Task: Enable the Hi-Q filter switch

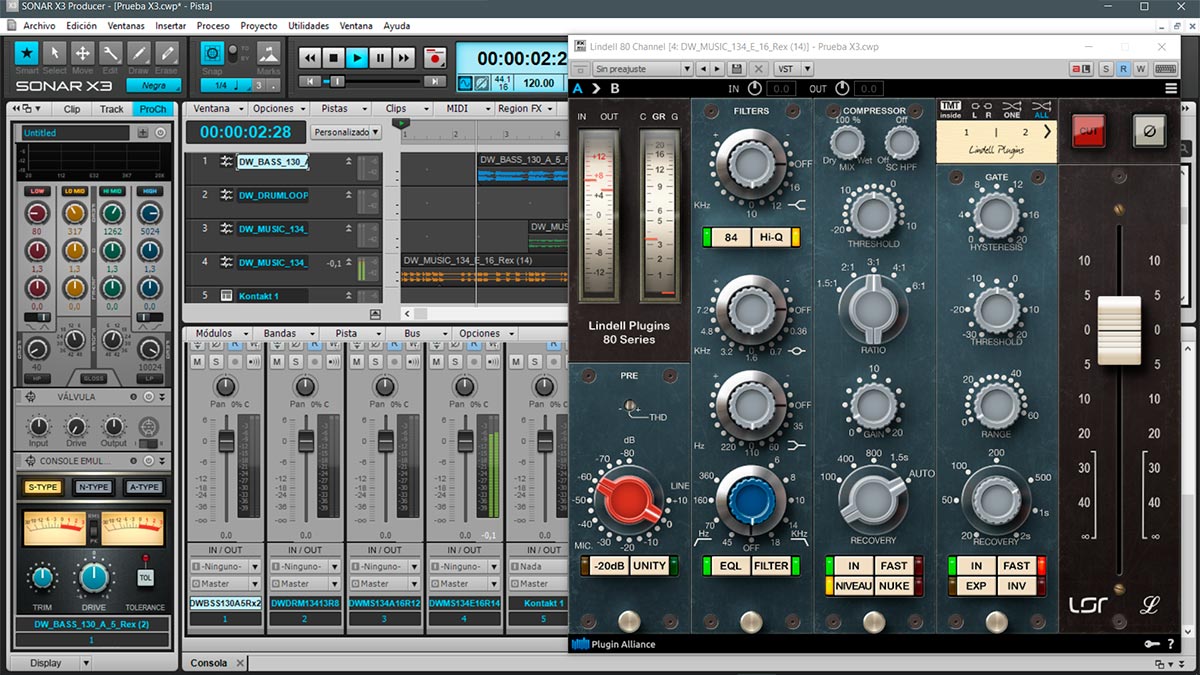Action: coord(773,237)
